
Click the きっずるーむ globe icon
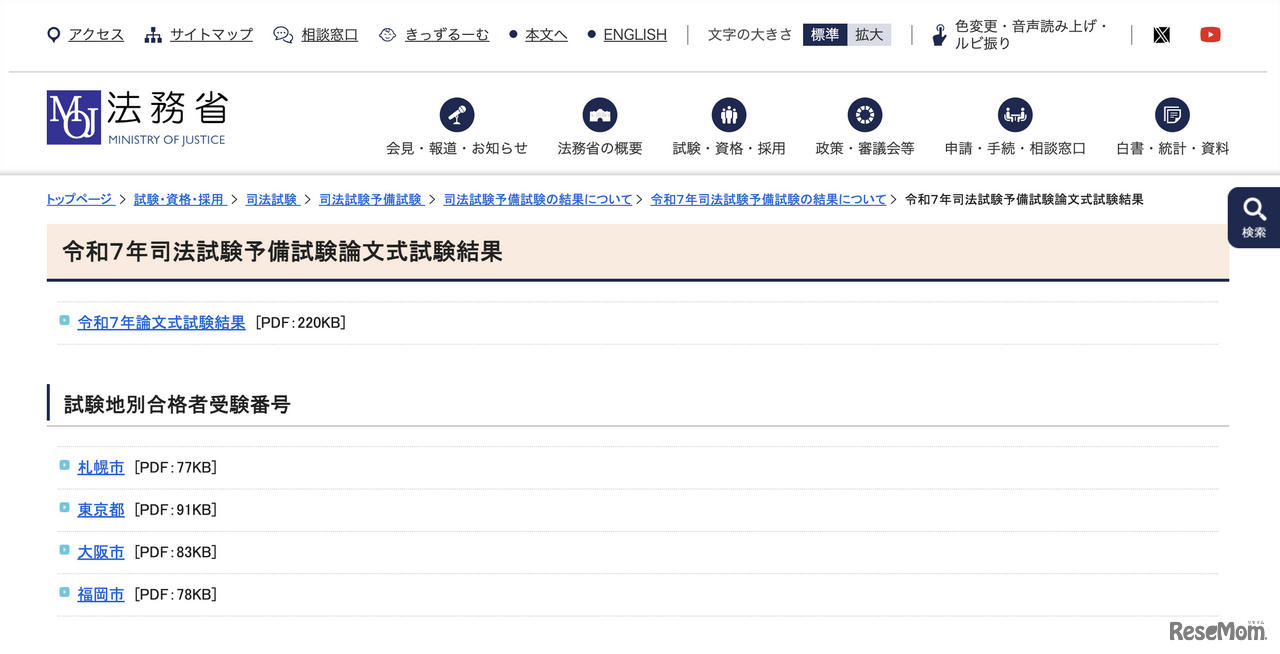(387, 33)
